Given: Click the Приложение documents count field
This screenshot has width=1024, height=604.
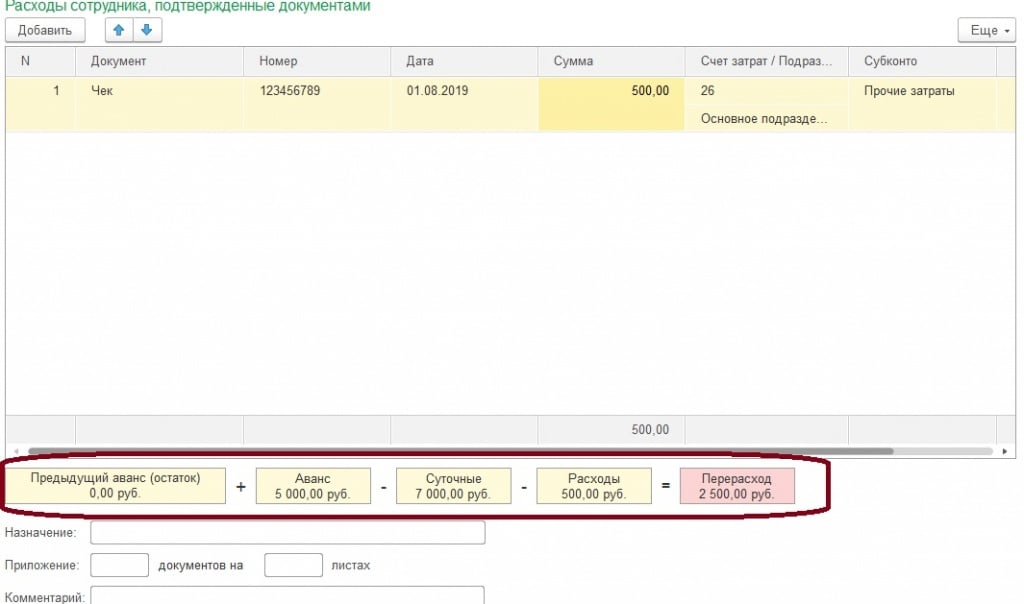Looking at the screenshot, I should click(119, 565).
